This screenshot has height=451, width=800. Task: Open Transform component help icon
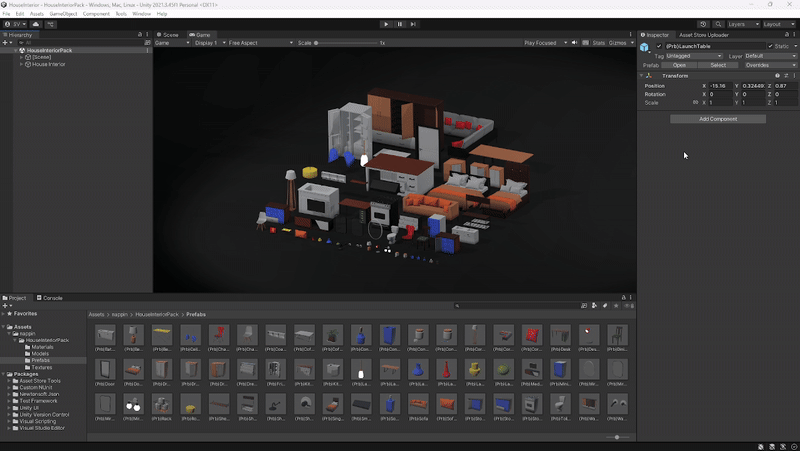(x=778, y=76)
